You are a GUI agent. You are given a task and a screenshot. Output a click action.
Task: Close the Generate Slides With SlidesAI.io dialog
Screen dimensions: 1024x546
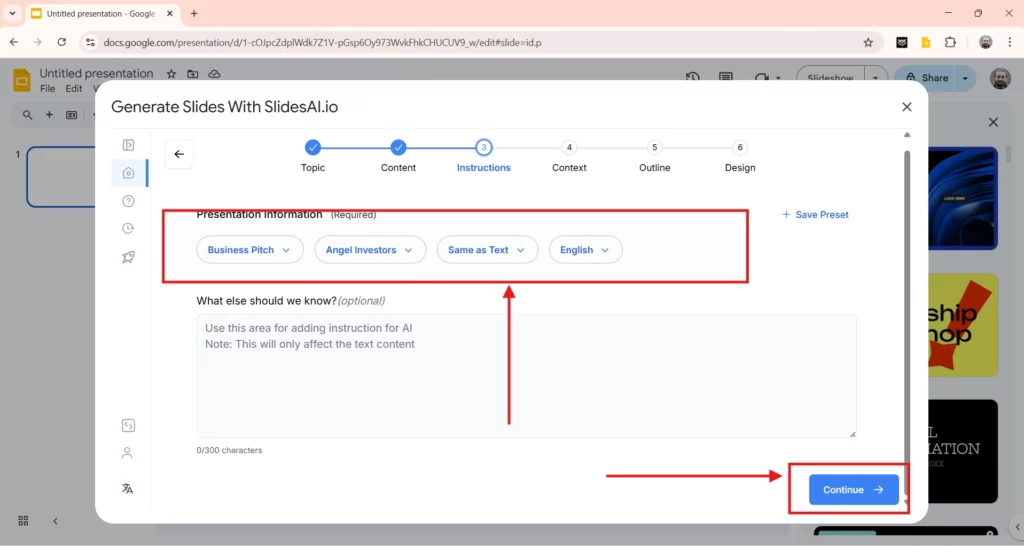(x=907, y=107)
